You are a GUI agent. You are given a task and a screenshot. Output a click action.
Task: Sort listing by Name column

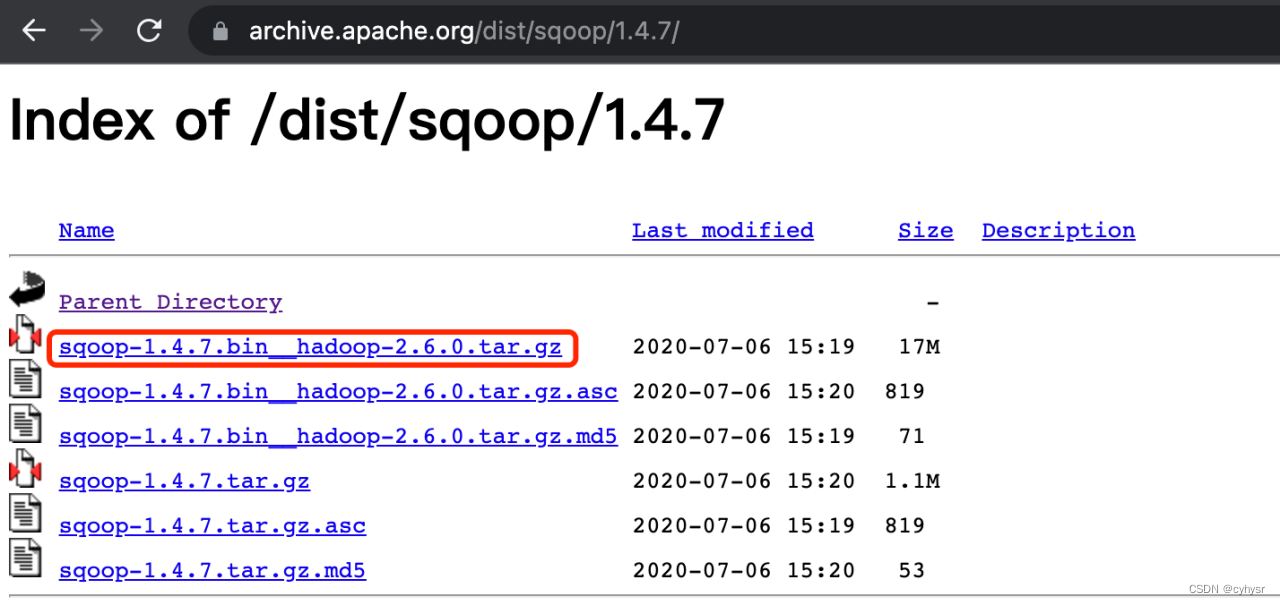(x=86, y=231)
